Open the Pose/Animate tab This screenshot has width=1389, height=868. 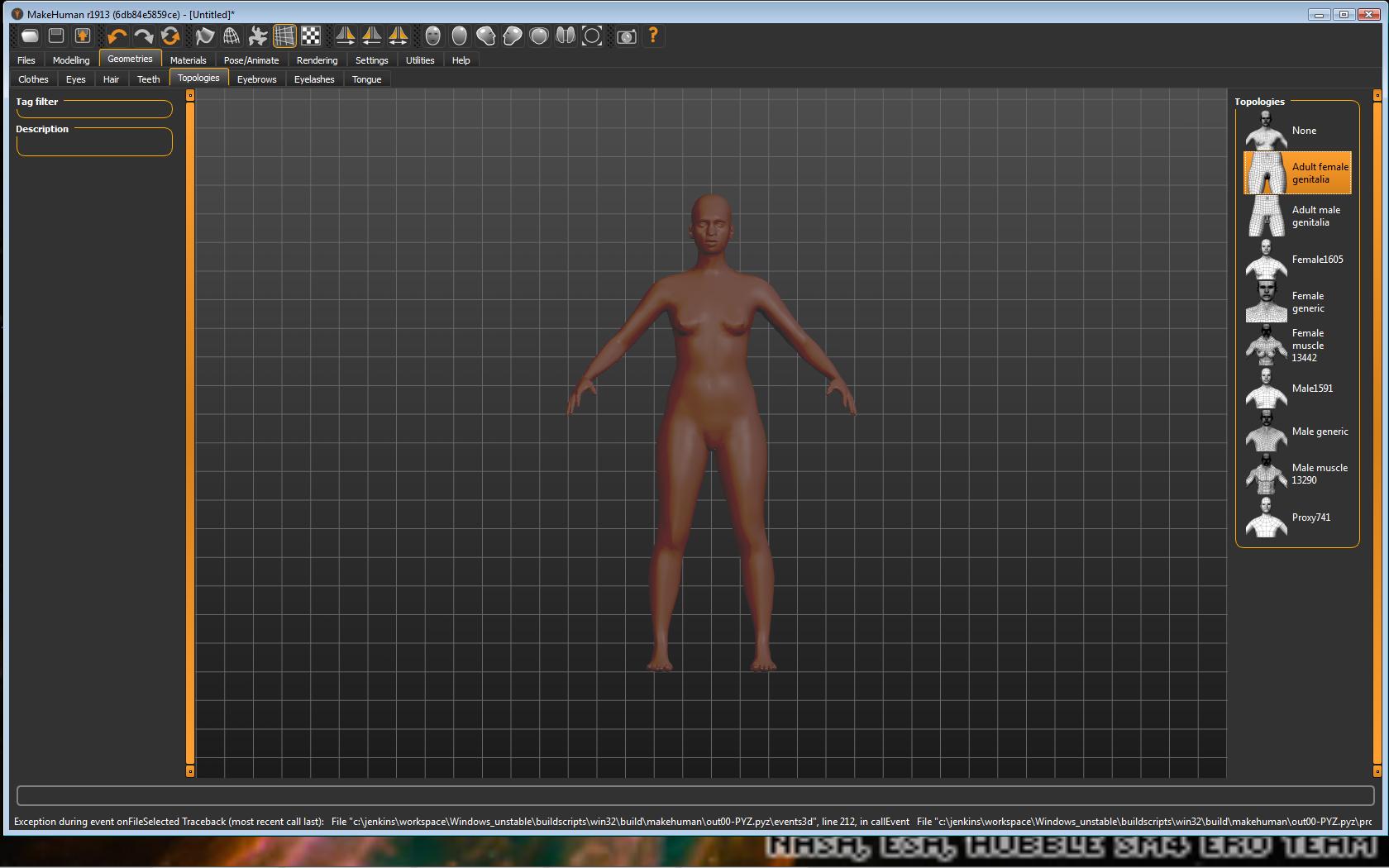[251, 60]
